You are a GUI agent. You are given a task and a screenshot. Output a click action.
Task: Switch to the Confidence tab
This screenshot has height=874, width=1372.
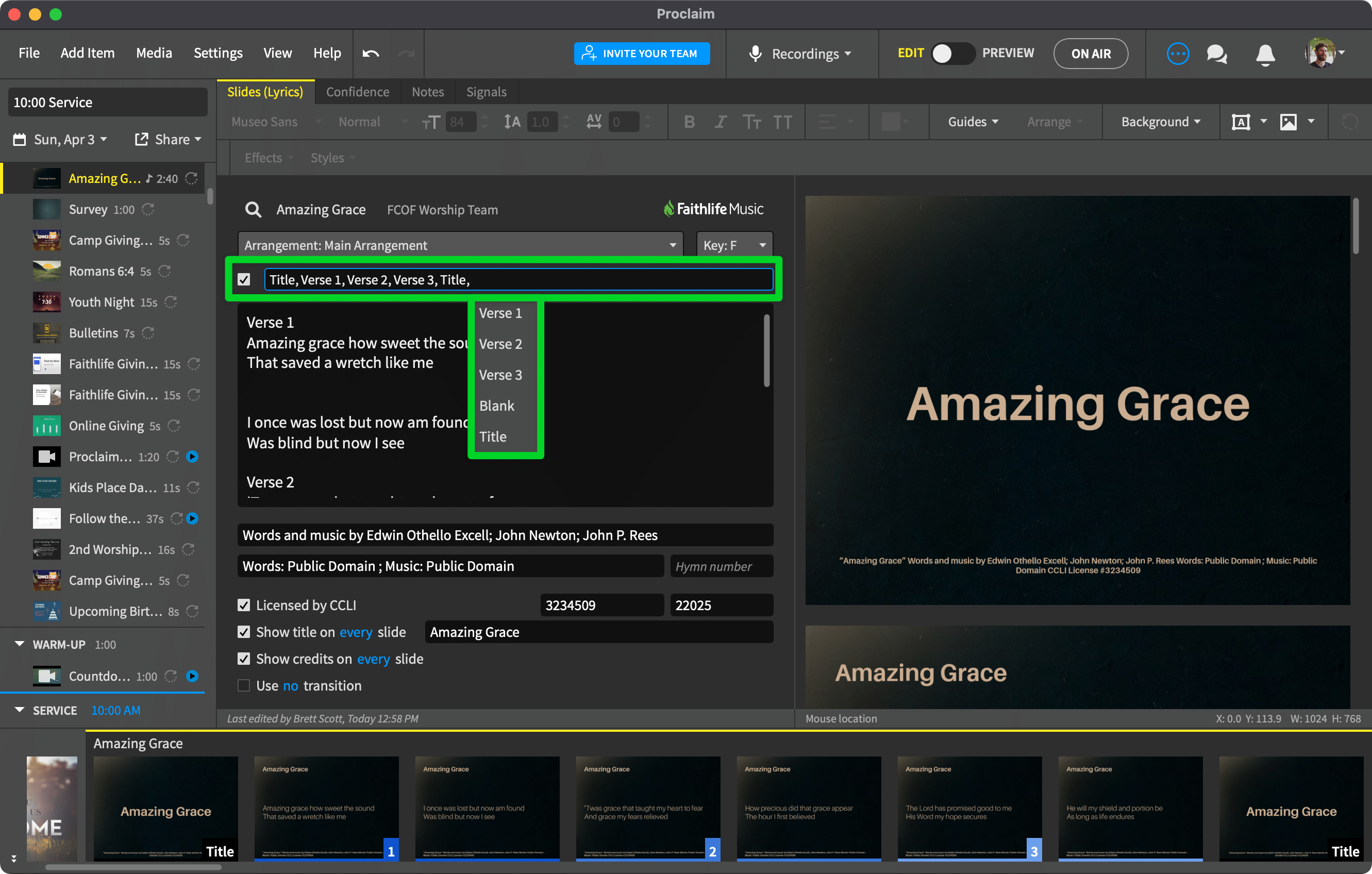[357, 92]
